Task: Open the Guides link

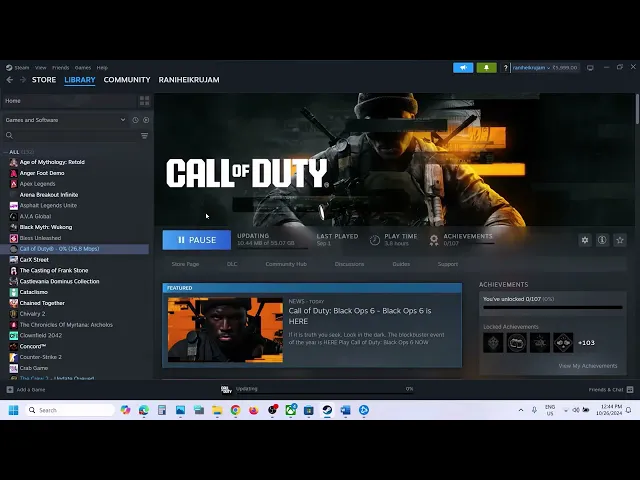Action: pyautogui.click(x=401, y=264)
